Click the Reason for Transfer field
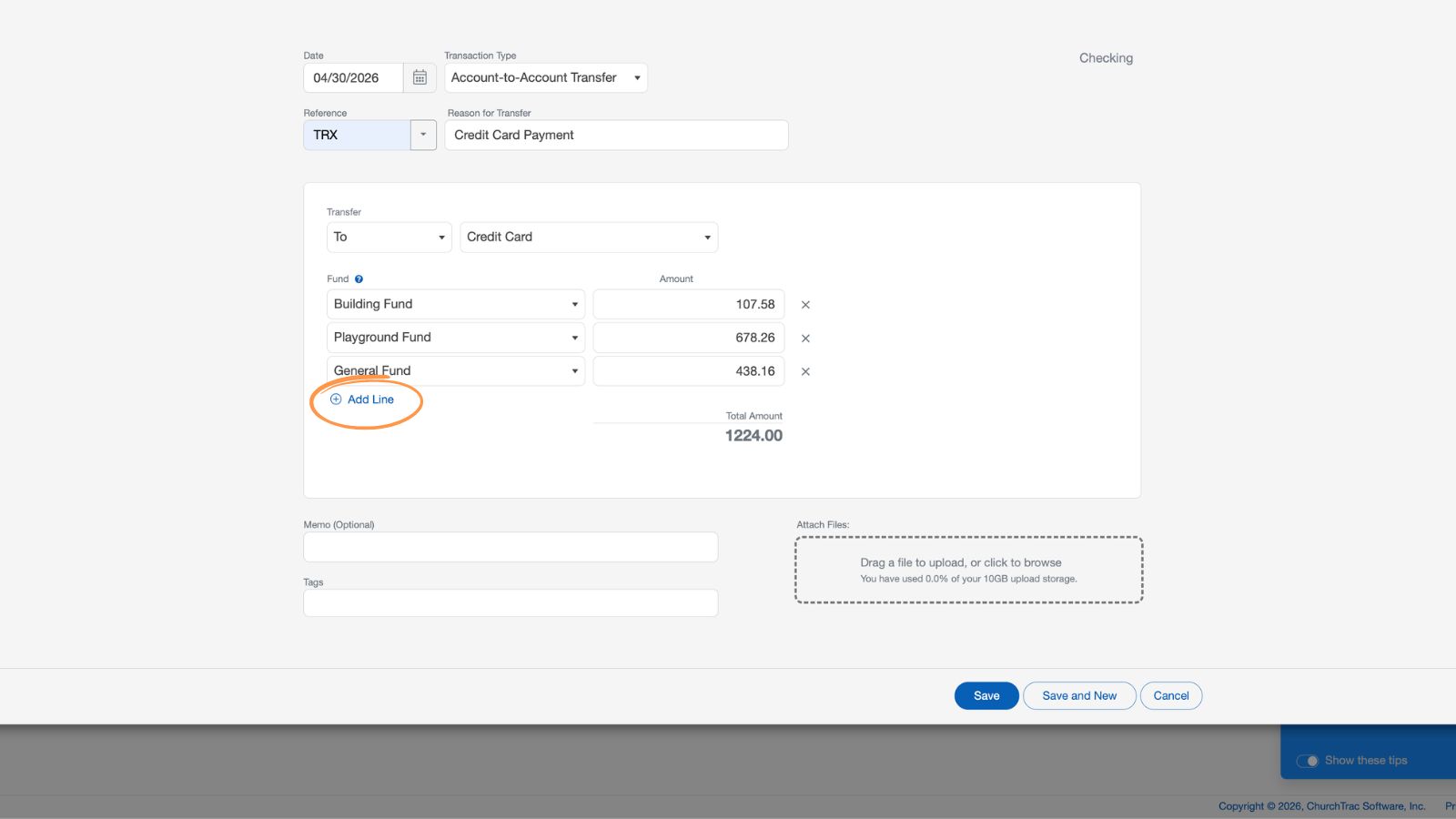Screen dimensions: 1456x819 [616, 136]
